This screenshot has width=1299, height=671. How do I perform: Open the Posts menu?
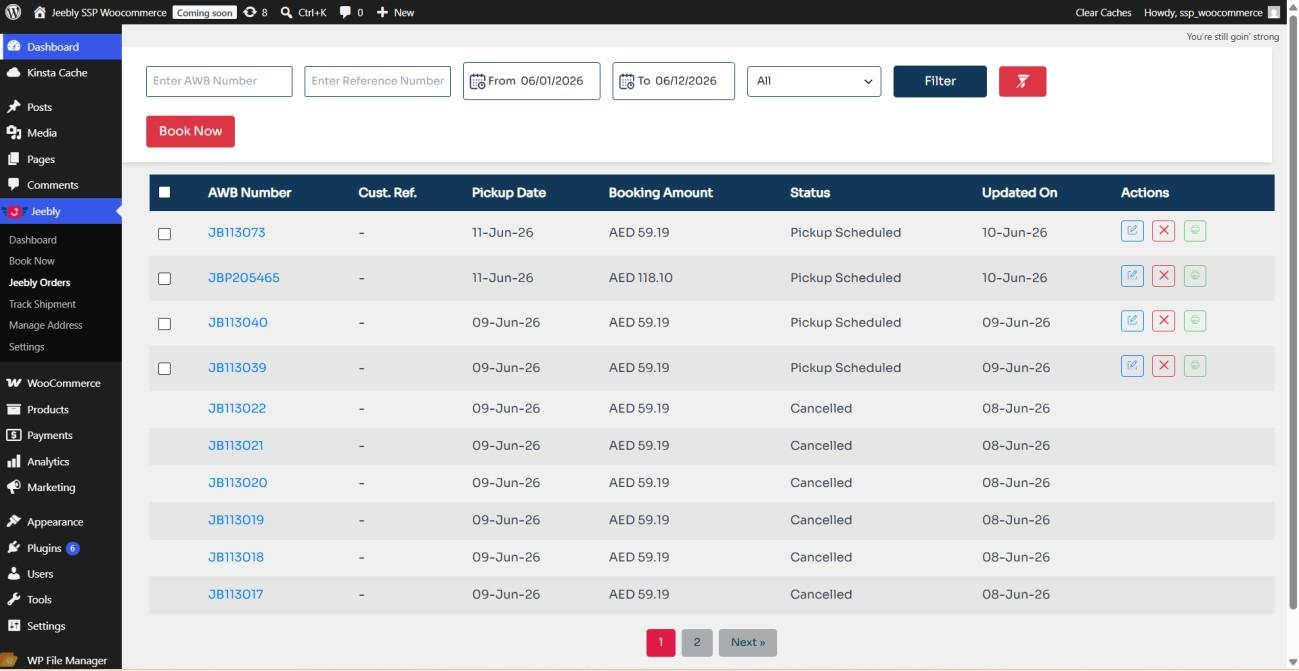pyautogui.click(x=61, y=106)
